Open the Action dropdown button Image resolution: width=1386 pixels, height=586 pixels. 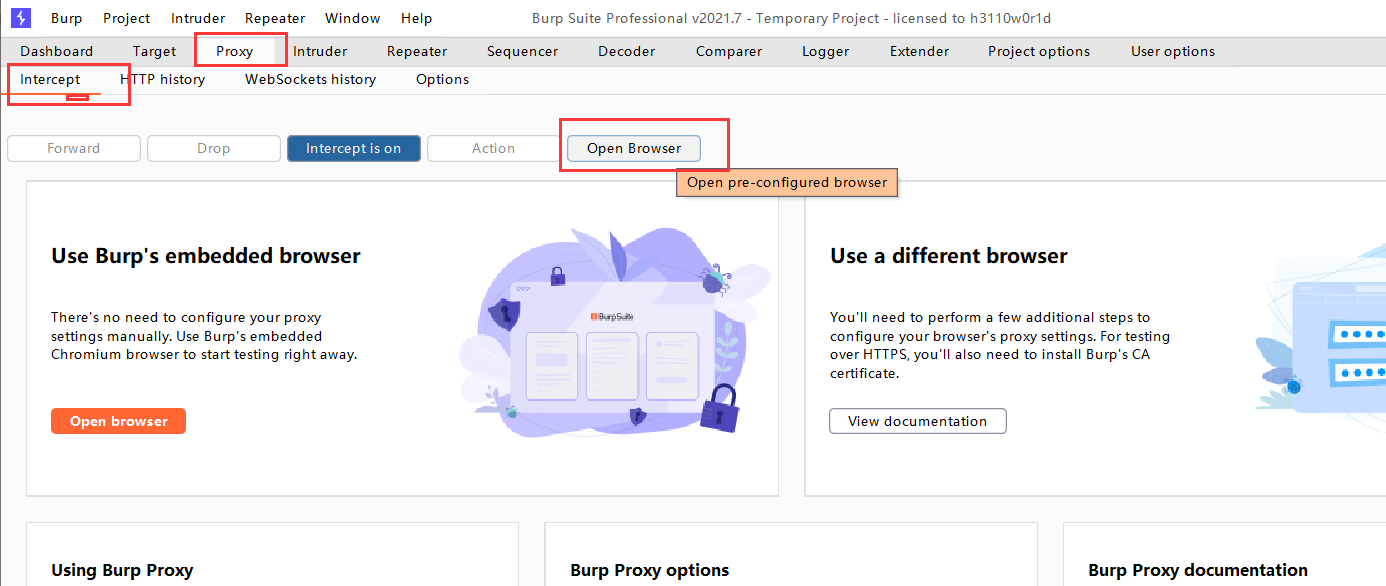(x=494, y=148)
